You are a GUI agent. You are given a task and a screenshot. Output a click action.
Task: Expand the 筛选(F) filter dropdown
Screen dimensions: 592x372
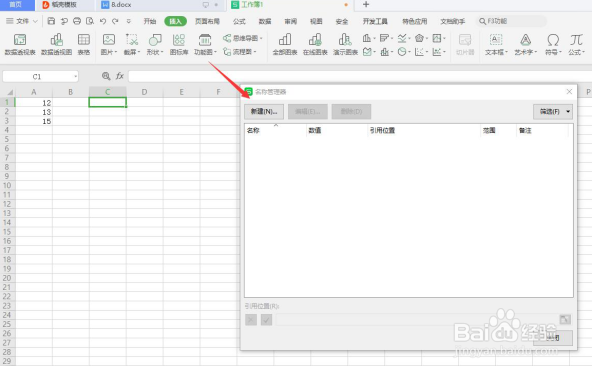(568, 111)
